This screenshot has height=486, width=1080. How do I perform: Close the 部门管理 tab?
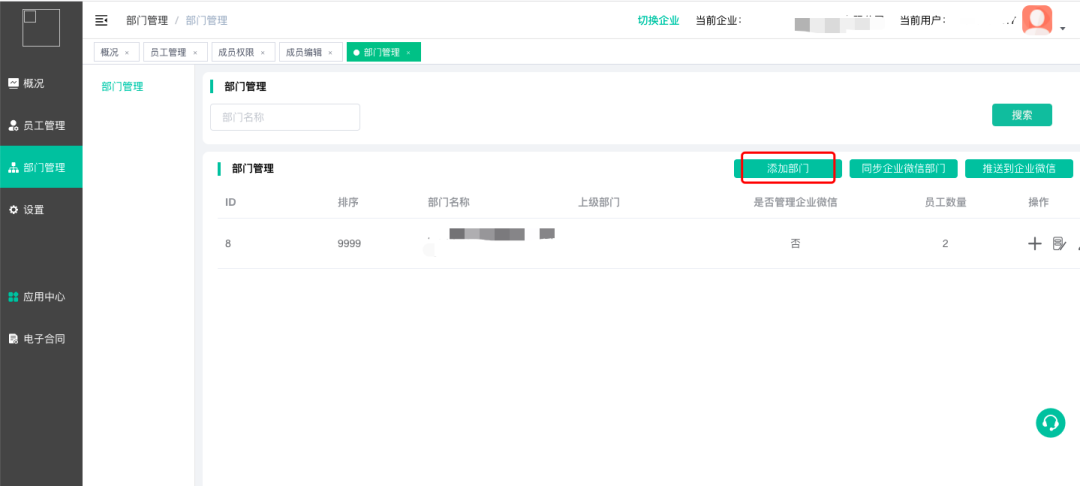(408, 53)
